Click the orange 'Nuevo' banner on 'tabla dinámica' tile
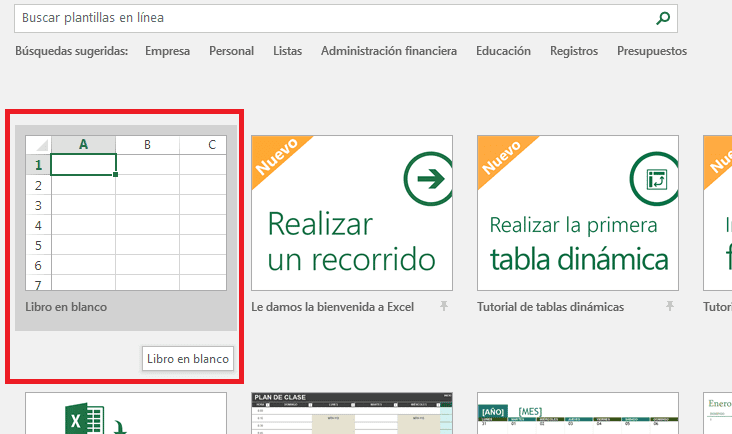This screenshot has height=434, width=732. [498, 157]
